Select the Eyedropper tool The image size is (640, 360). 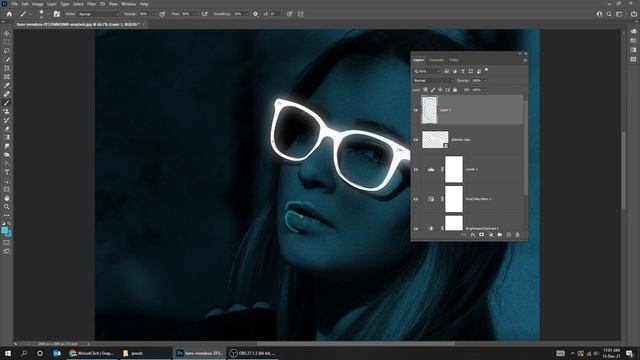pyautogui.click(x=7, y=85)
